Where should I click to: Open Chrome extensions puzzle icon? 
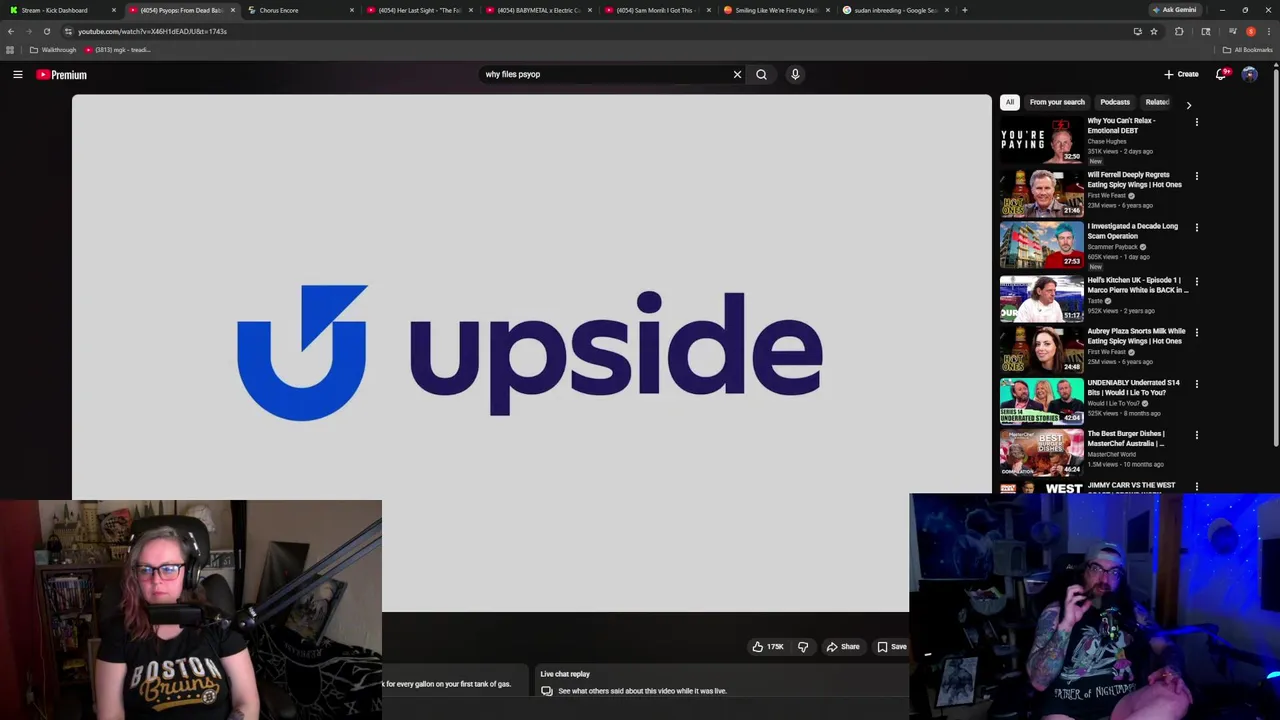point(1179,31)
